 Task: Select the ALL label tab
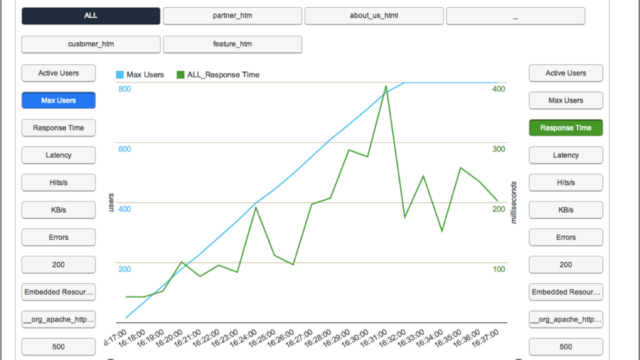(91, 16)
